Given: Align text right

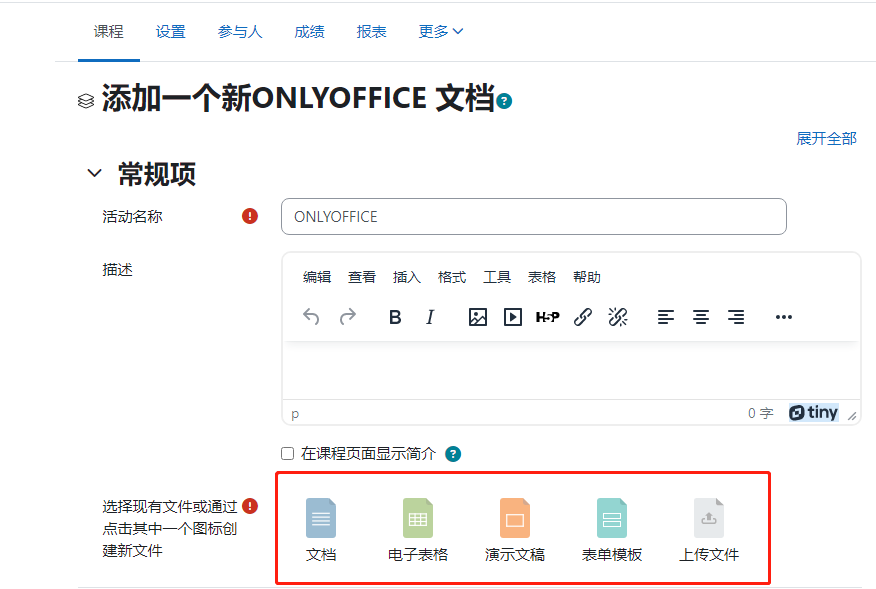Looking at the screenshot, I should (736, 317).
